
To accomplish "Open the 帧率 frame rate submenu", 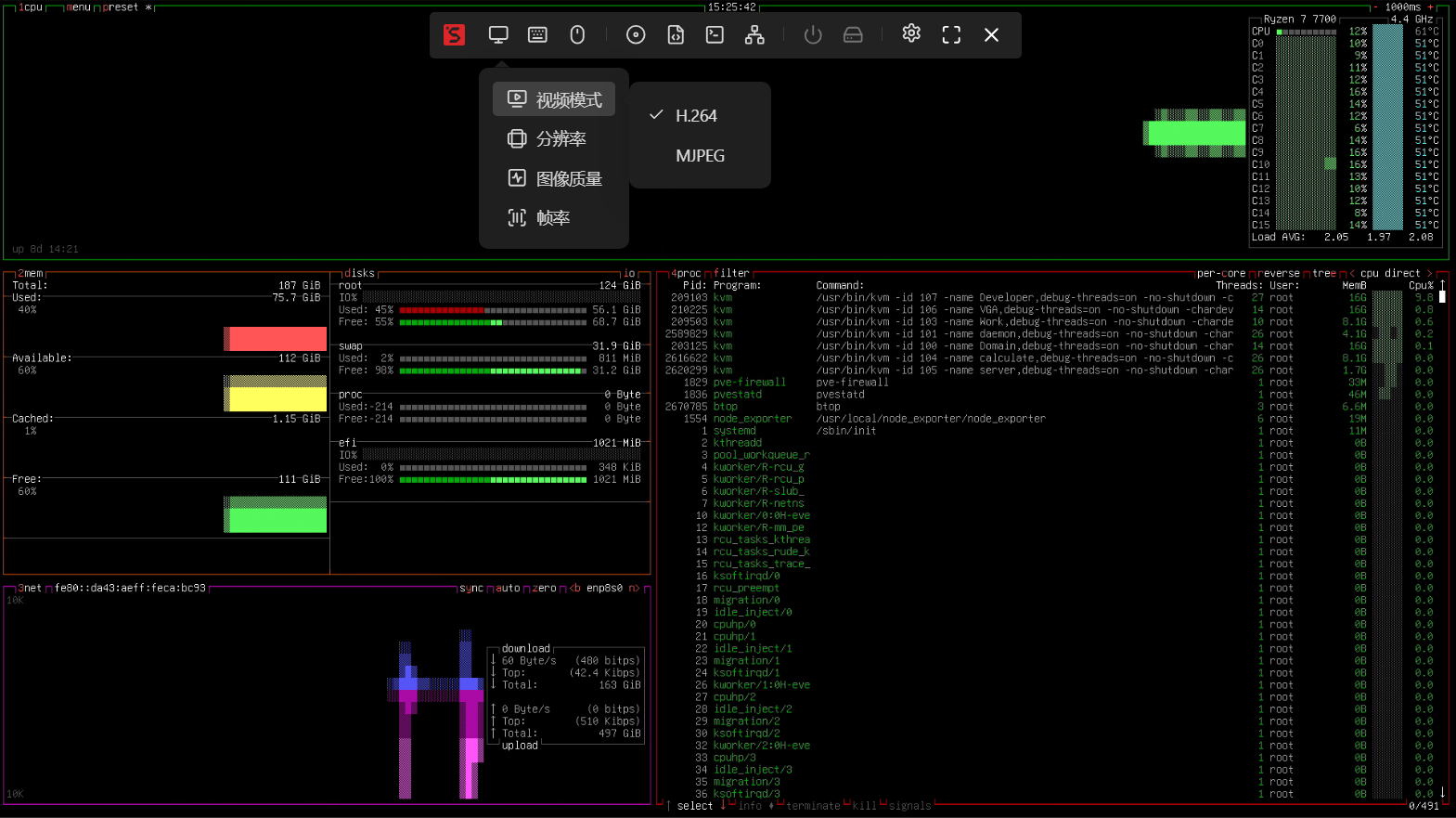I will pyautogui.click(x=554, y=218).
